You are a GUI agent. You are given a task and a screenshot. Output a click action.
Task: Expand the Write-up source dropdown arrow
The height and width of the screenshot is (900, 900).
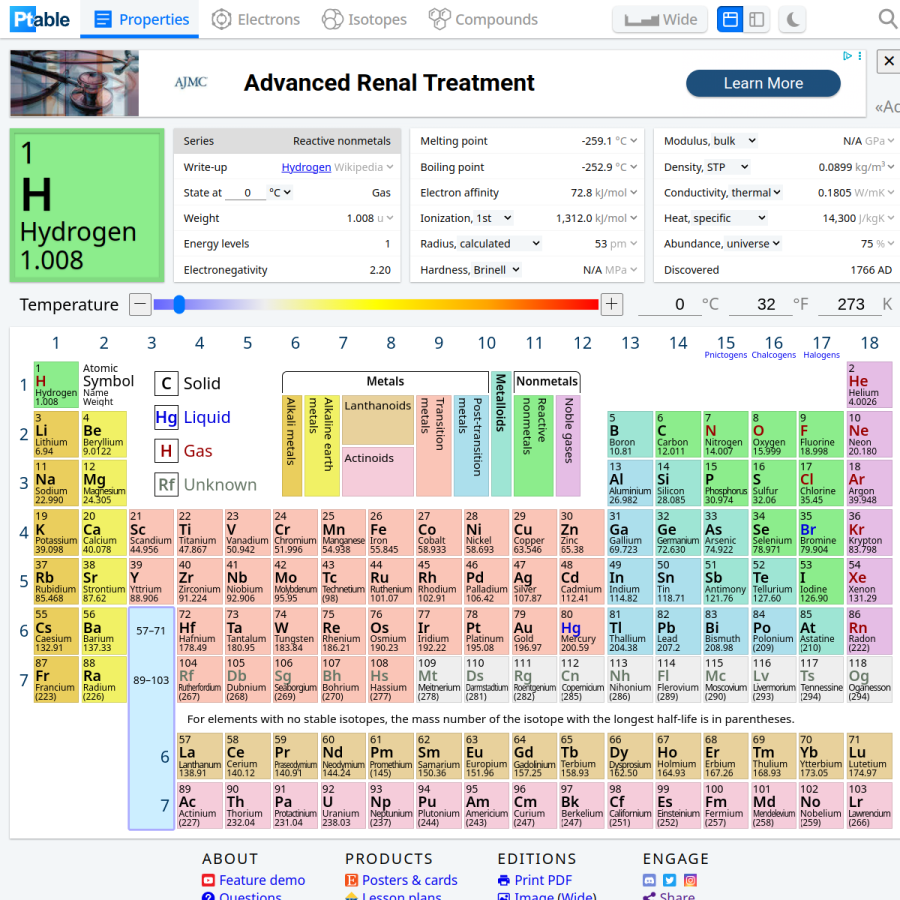(390, 167)
